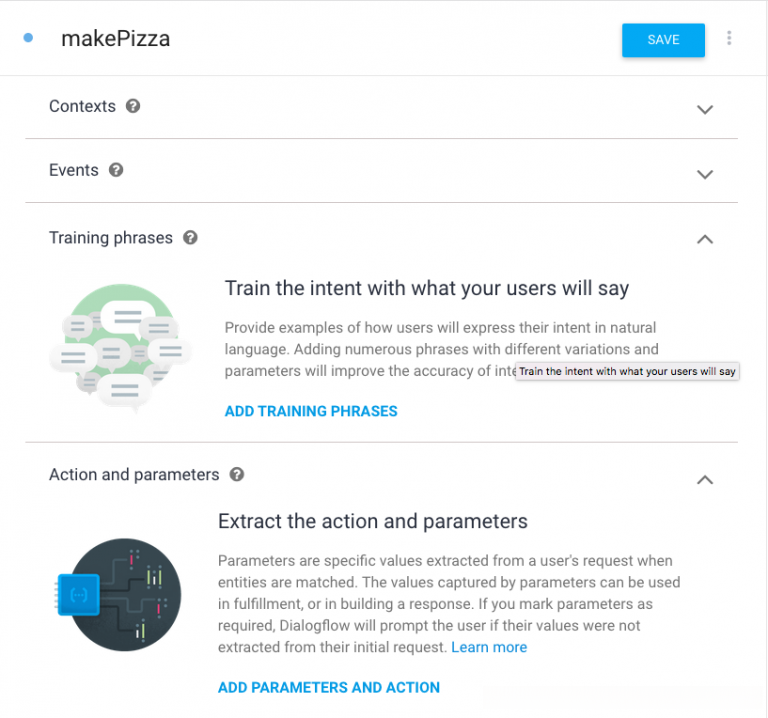Click the Training phrases header label
This screenshot has height=718, width=768.
111,238
